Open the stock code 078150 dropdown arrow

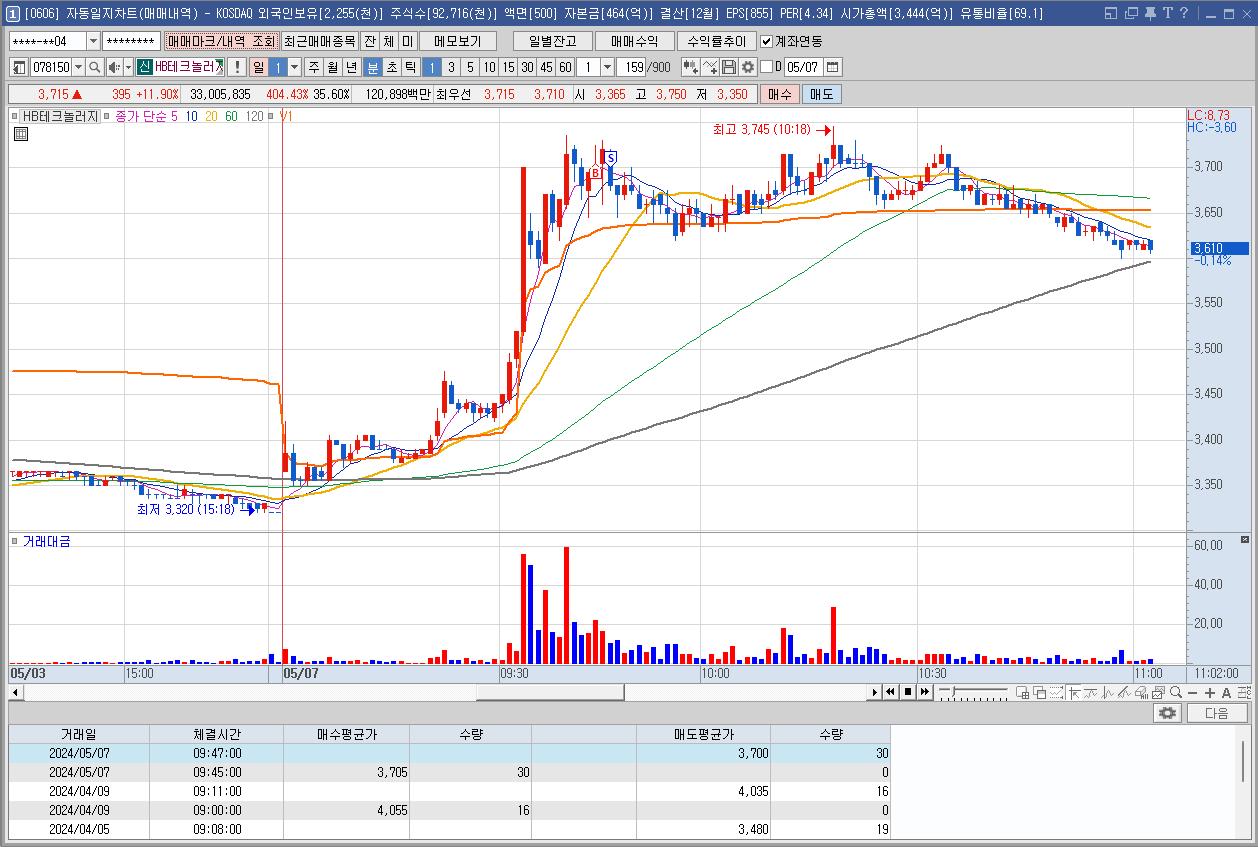pyautogui.click(x=78, y=67)
